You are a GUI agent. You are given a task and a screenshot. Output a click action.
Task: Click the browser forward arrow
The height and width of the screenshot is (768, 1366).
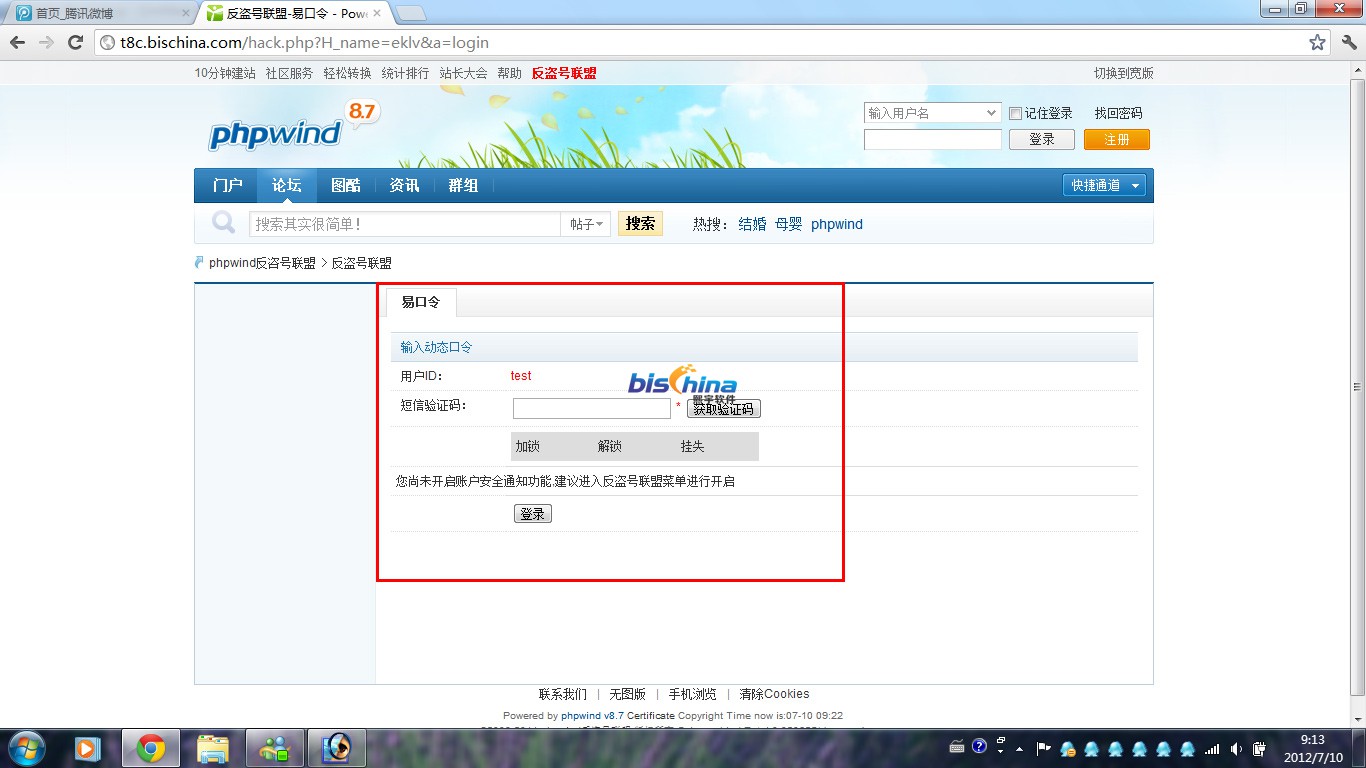click(46, 43)
